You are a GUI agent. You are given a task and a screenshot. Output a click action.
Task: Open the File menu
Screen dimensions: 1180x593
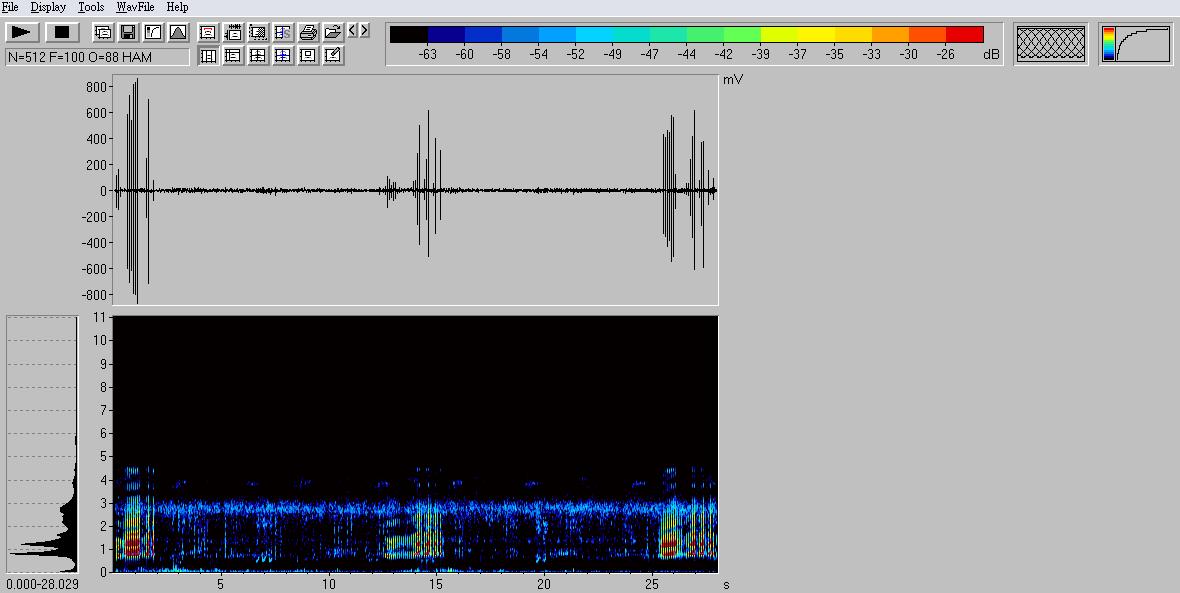(10, 7)
